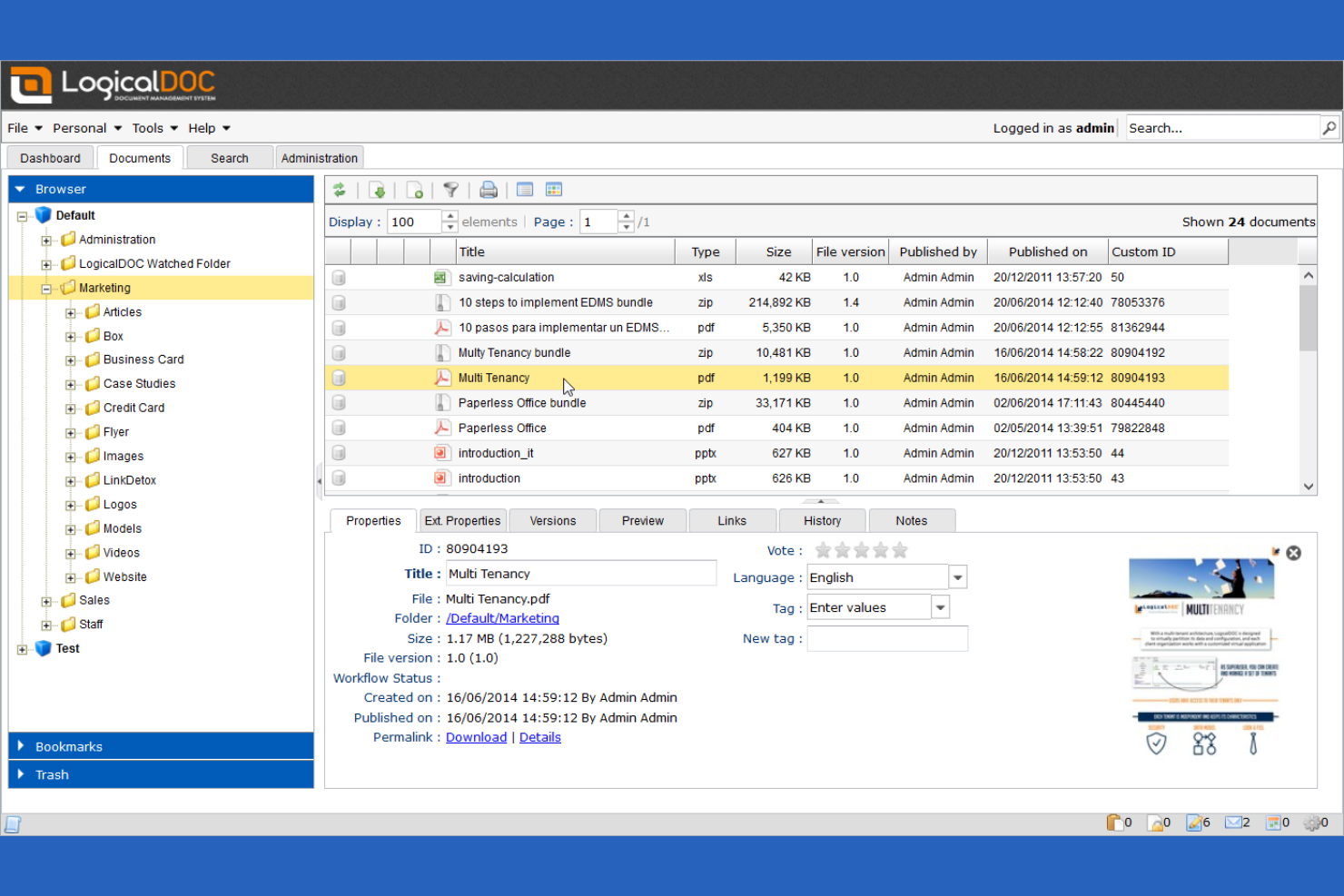Open the filter icon in the toolbar
Screen dimensions: 1344x896
tap(451, 189)
